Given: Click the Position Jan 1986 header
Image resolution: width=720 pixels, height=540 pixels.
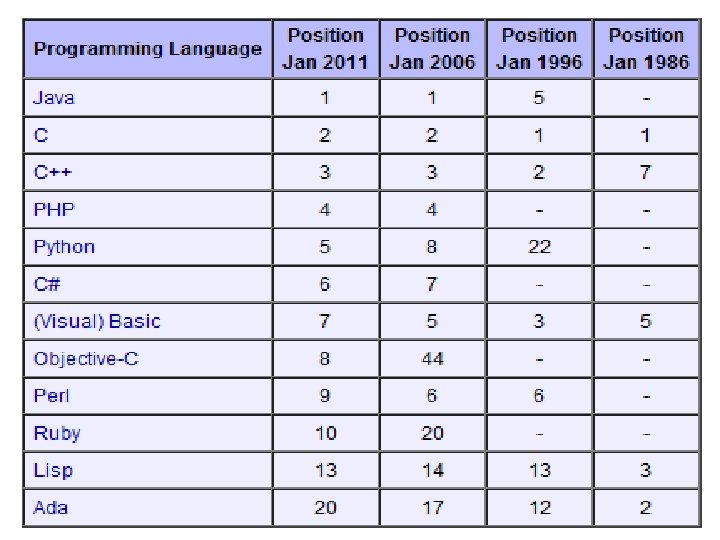Looking at the screenshot, I should (x=647, y=49).
